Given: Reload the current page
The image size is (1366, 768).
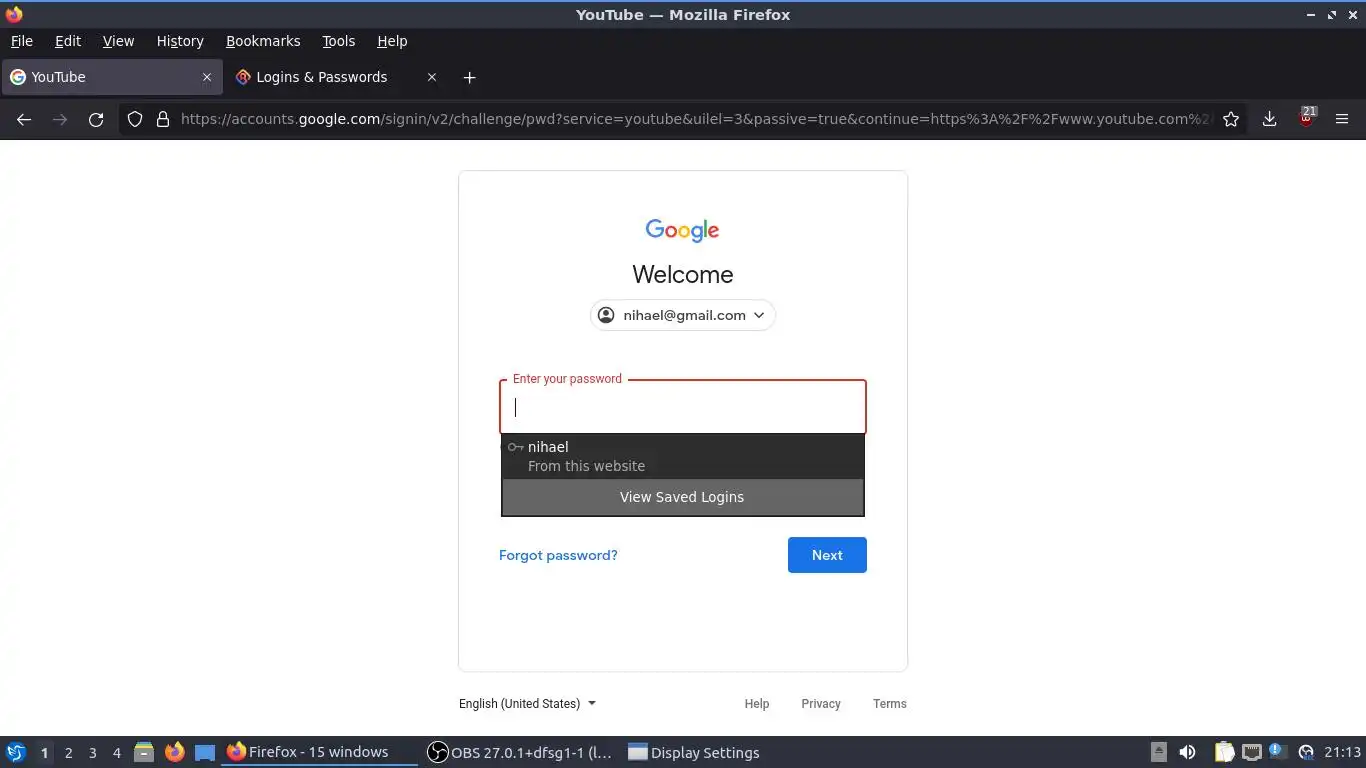Looking at the screenshot, I should pyautogui.click(x=96, y=119).
